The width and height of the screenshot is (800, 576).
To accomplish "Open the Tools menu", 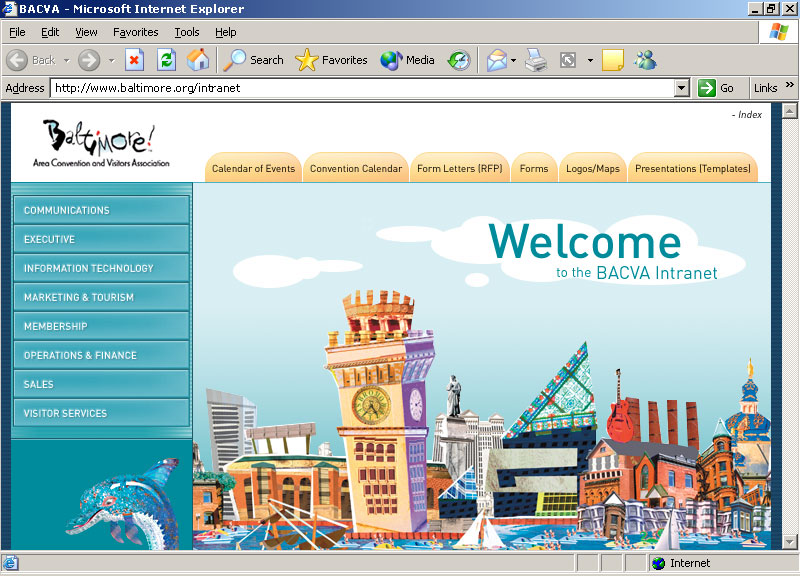I will click(186, 32).
